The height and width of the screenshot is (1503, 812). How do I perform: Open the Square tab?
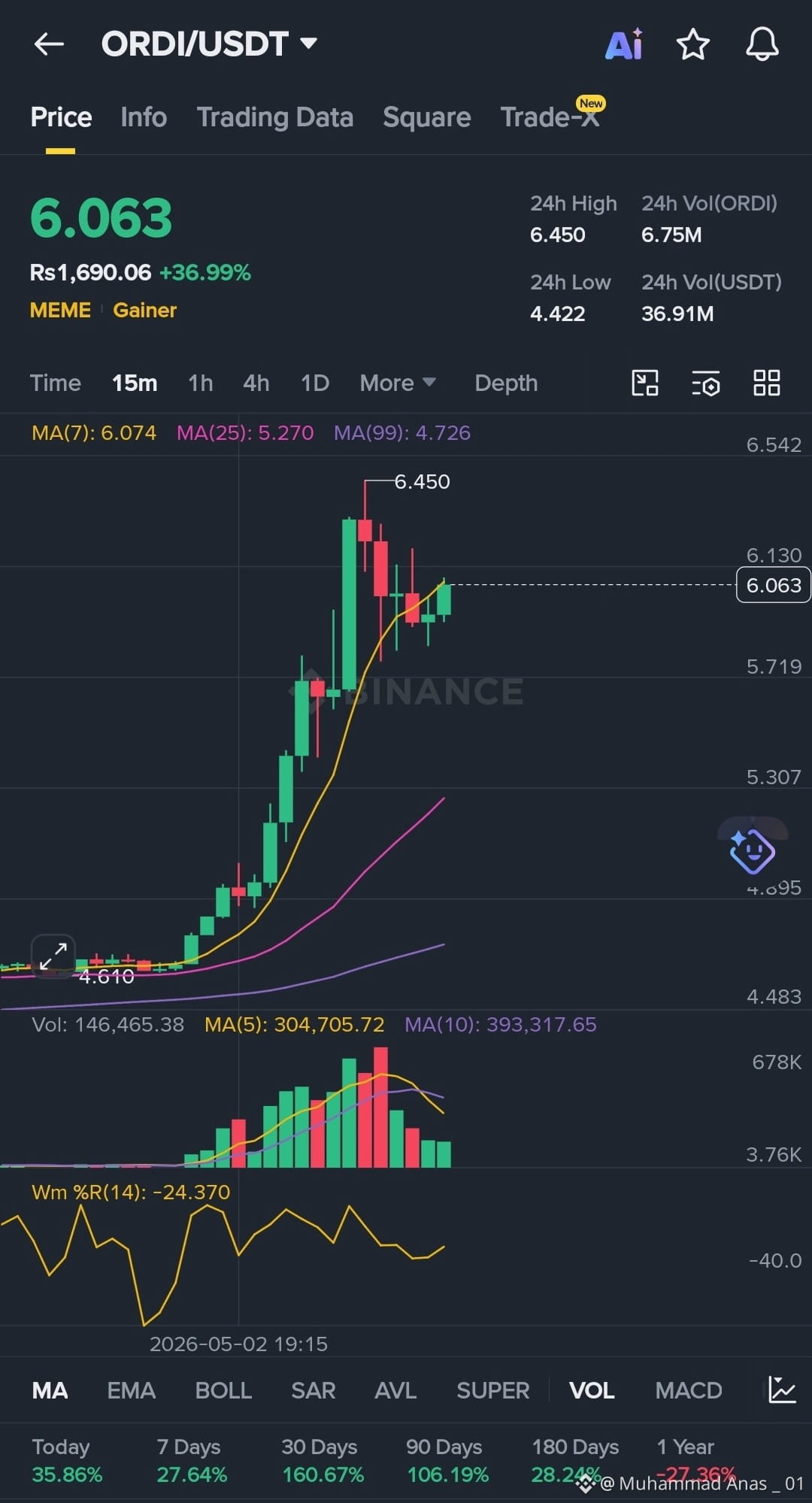(x=426, y=117)
